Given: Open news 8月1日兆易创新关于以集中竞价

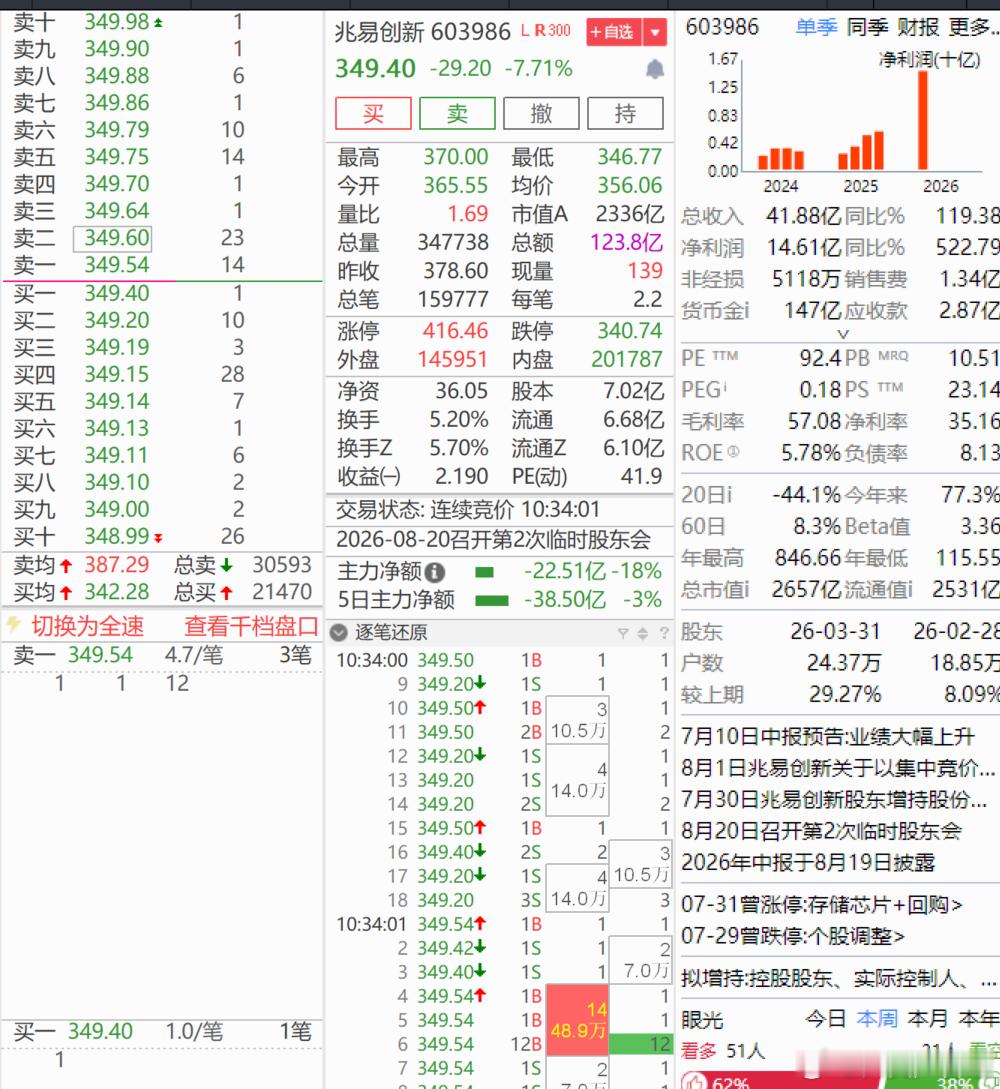Looking at the screenshot, I should [838, 767].
